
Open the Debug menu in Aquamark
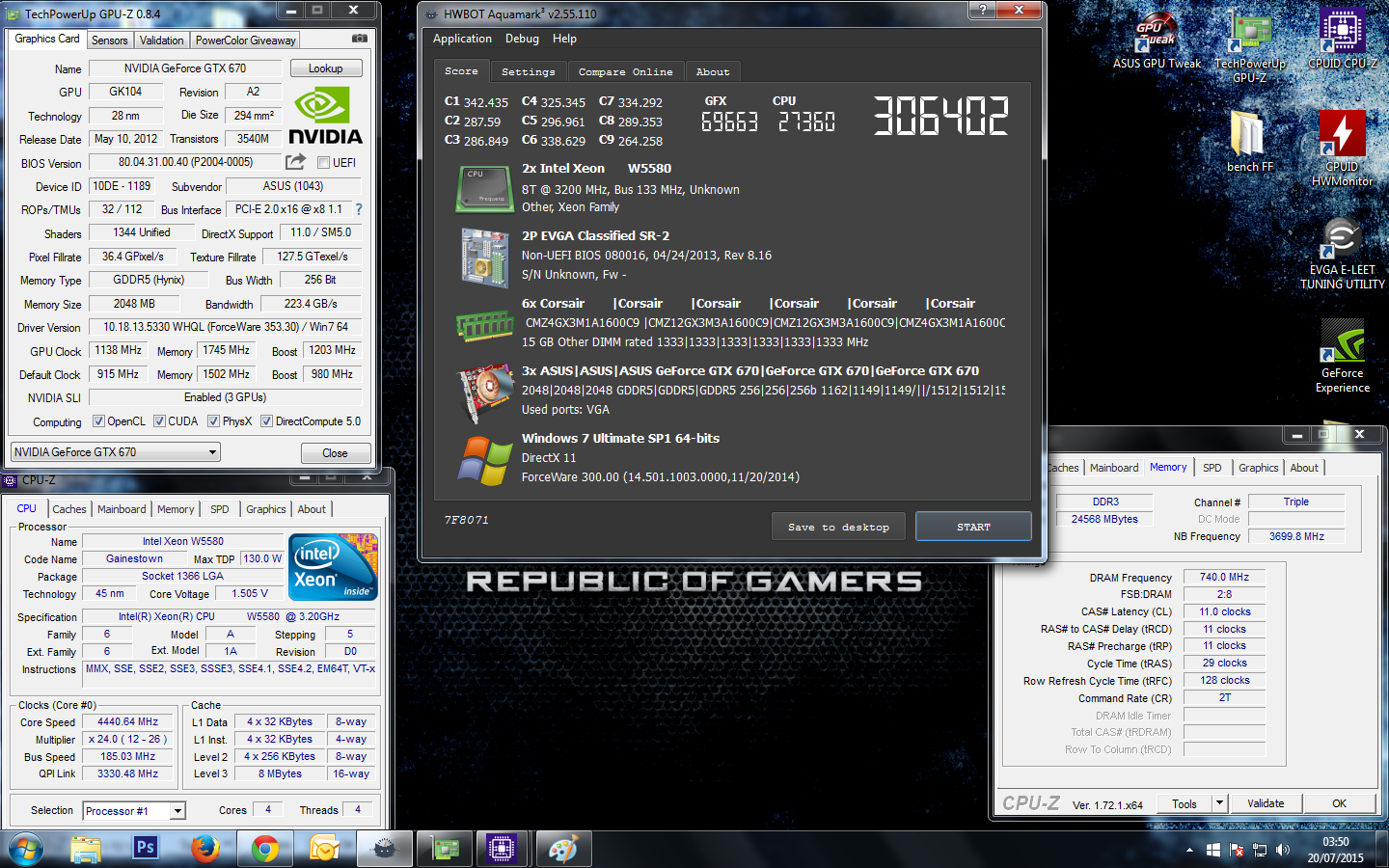[x=522, y=39]
